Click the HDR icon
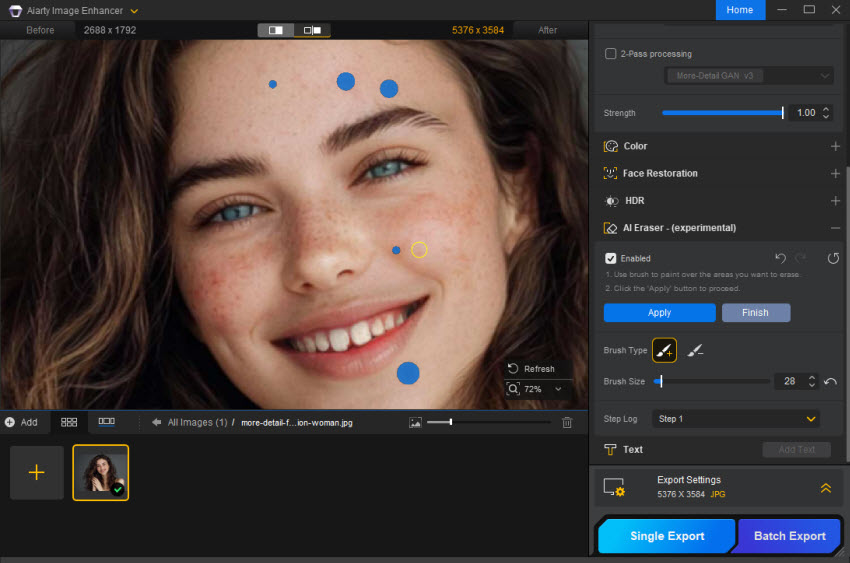Image resolution: width=850 pixels, height=563 pixels. 611,201
